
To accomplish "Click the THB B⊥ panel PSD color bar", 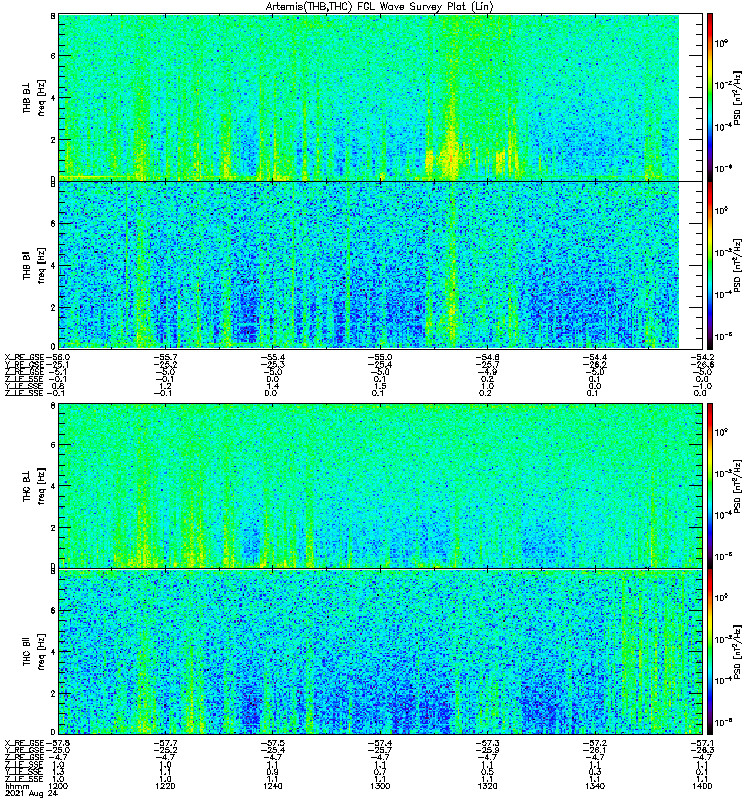I will tap(710, 97).
